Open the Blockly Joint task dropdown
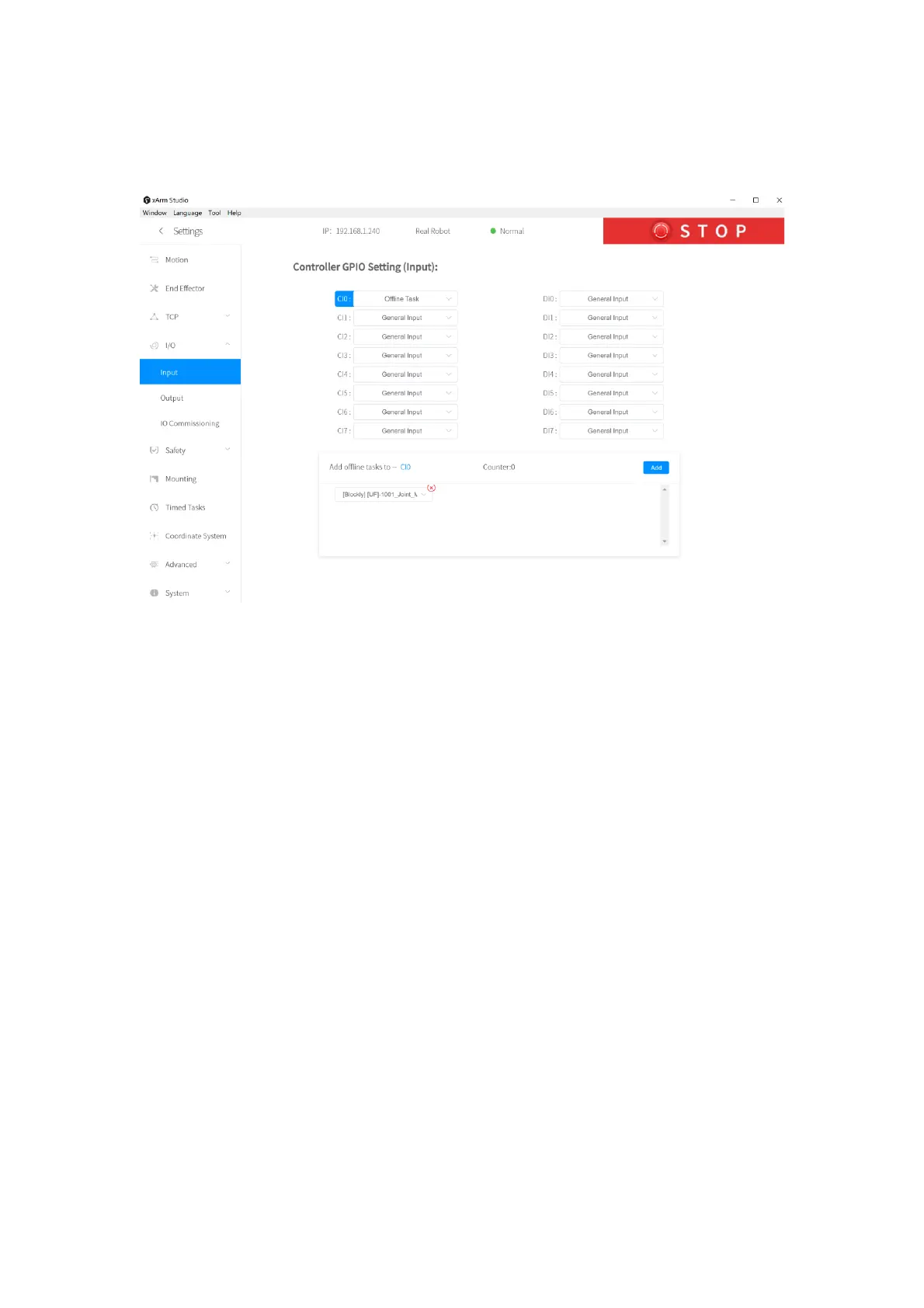Image resolution: width=924 pixels, height=1308 pixels. 384,495
